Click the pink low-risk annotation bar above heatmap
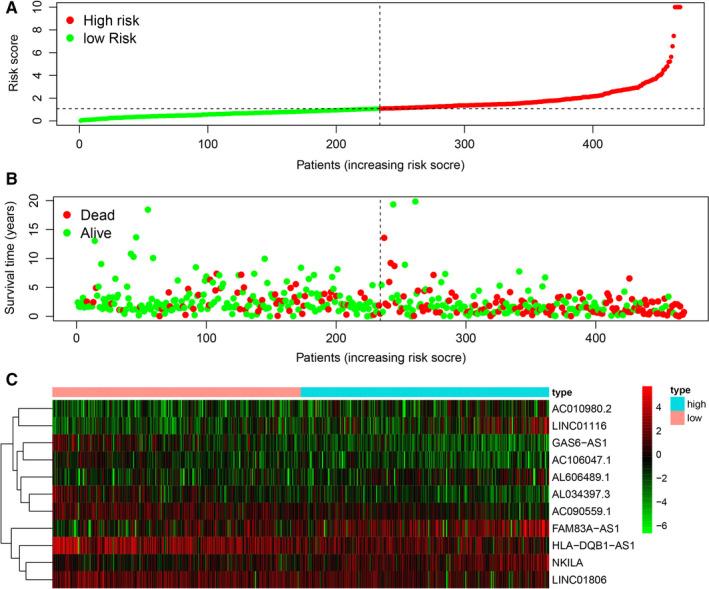The height and width of the screenshot is (589, 709). [x=176, y=392]
